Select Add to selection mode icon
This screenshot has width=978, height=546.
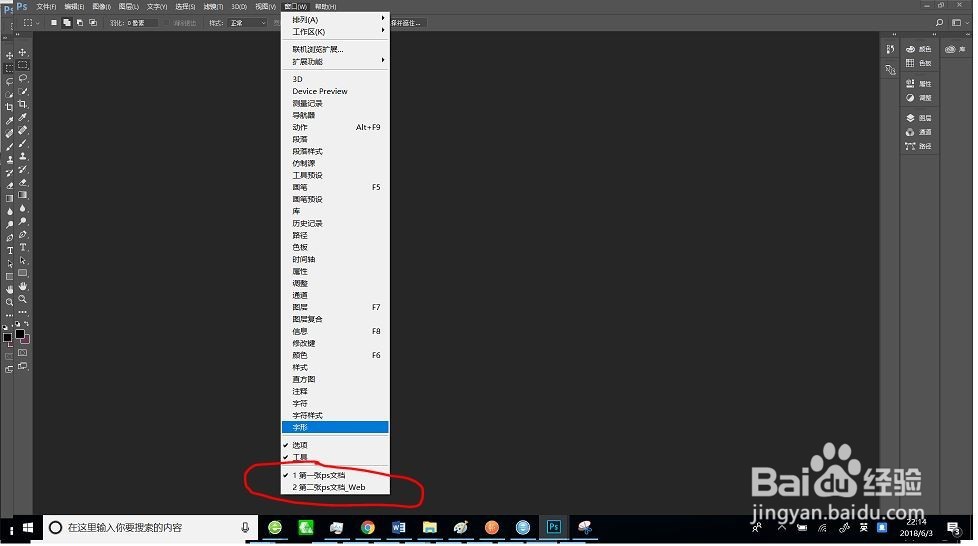pos(67,23)
